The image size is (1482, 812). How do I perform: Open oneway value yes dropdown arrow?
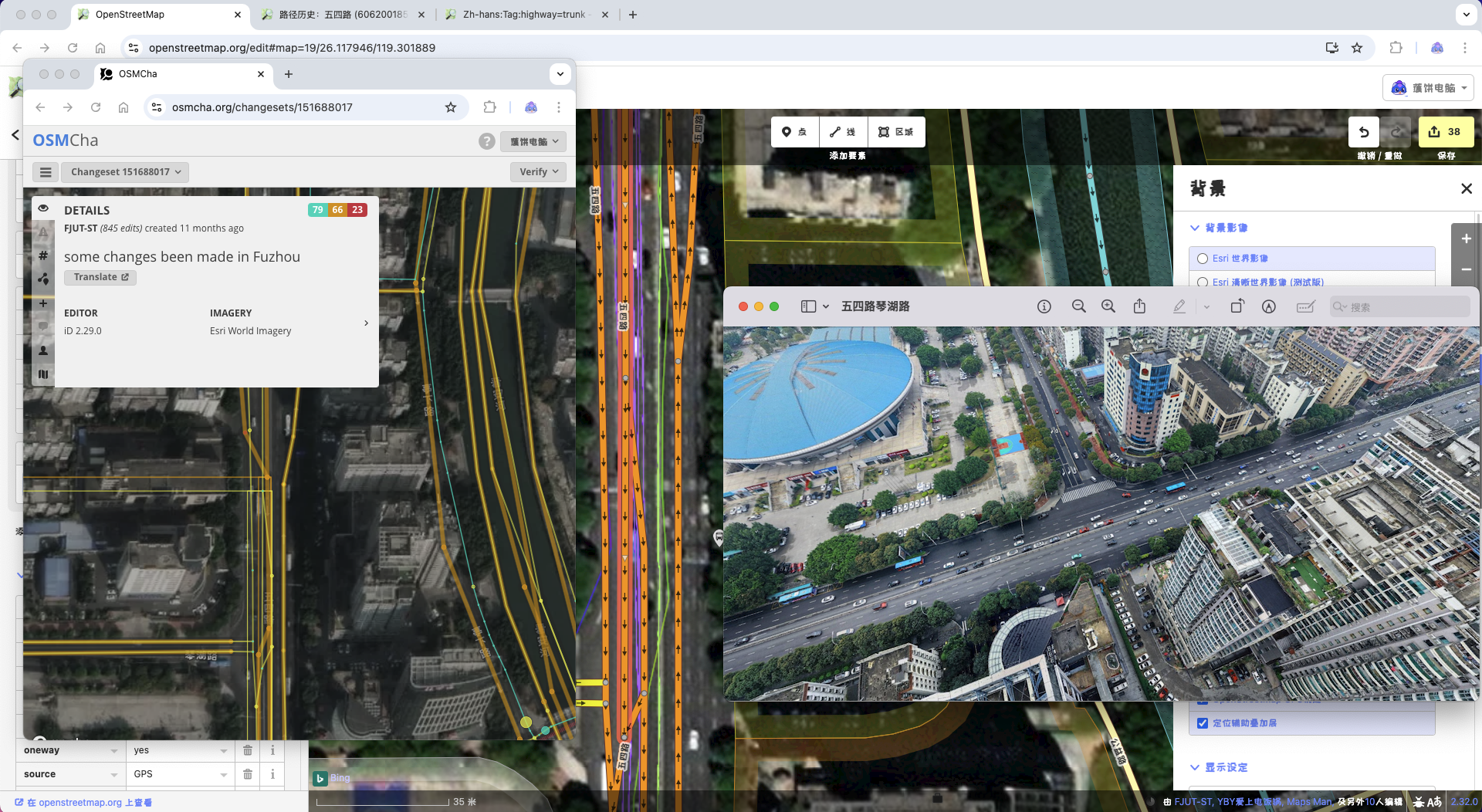(224, 750)
